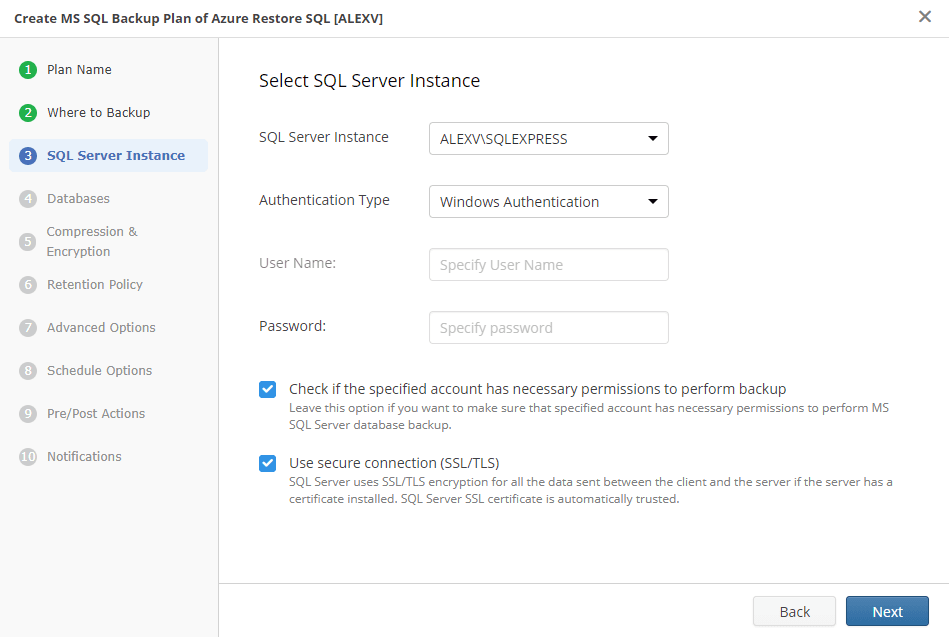Screen dimensions: 949x637
Task: Open the SQL Server Instance dropdown
Action: (x=548, y=139)
